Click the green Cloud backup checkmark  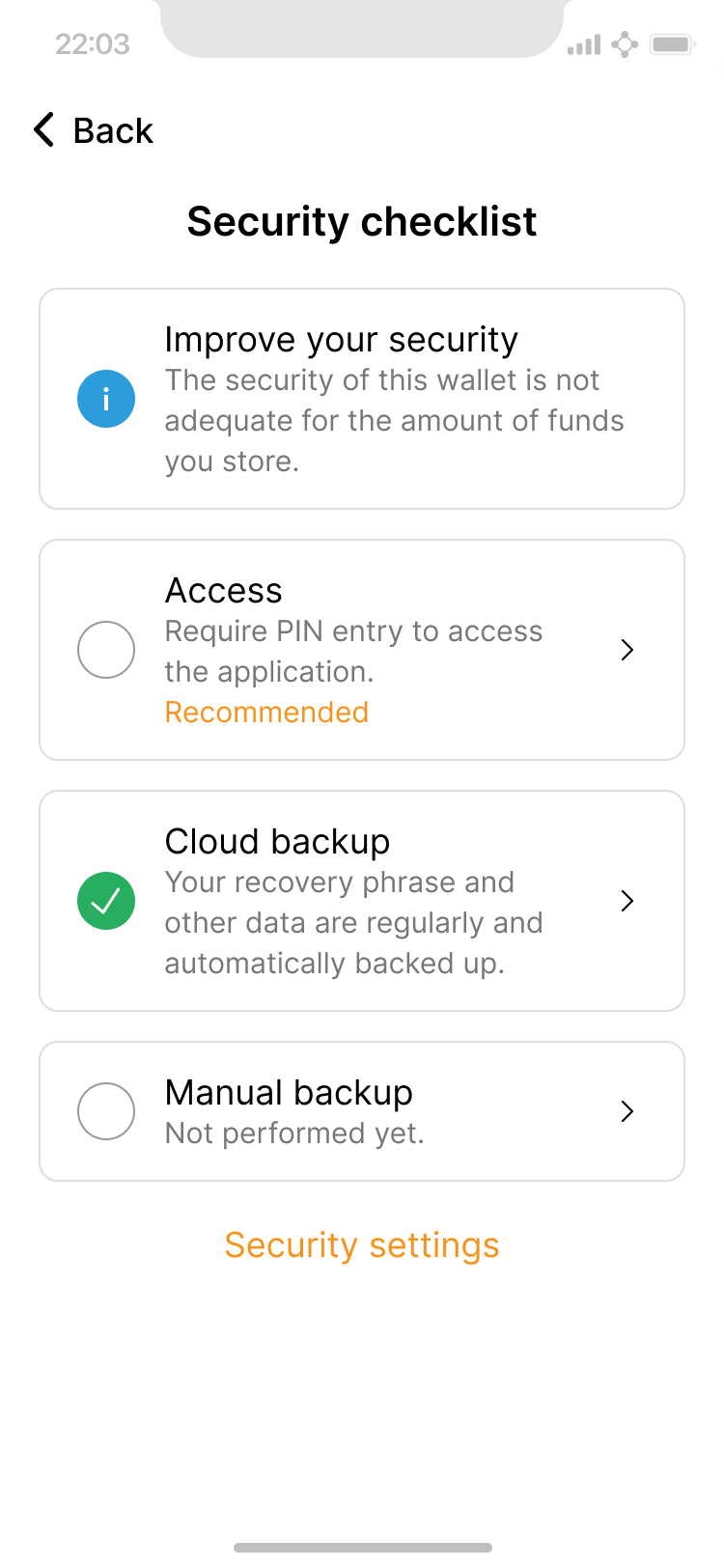click(x=106, y=901)
